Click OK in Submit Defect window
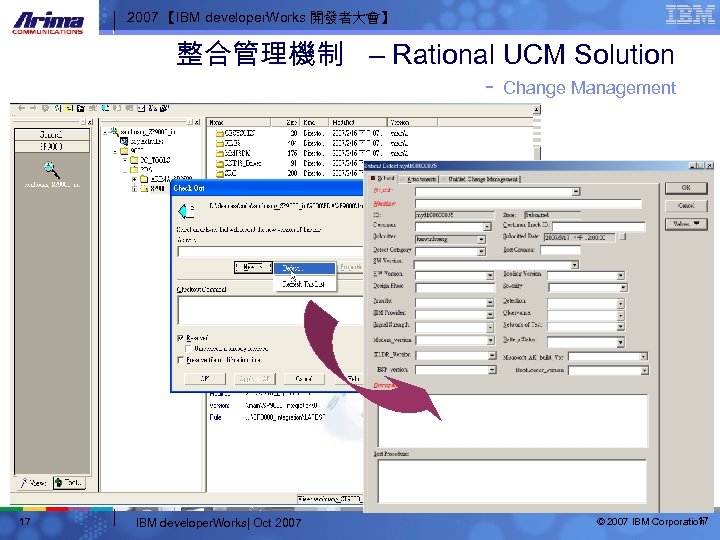Image resolution: width=720 pixels, height=540 pixels. click(x=686, y=188)
